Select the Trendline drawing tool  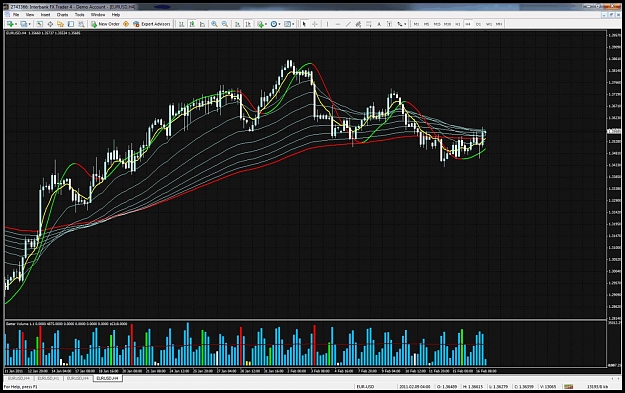[348, 24]
